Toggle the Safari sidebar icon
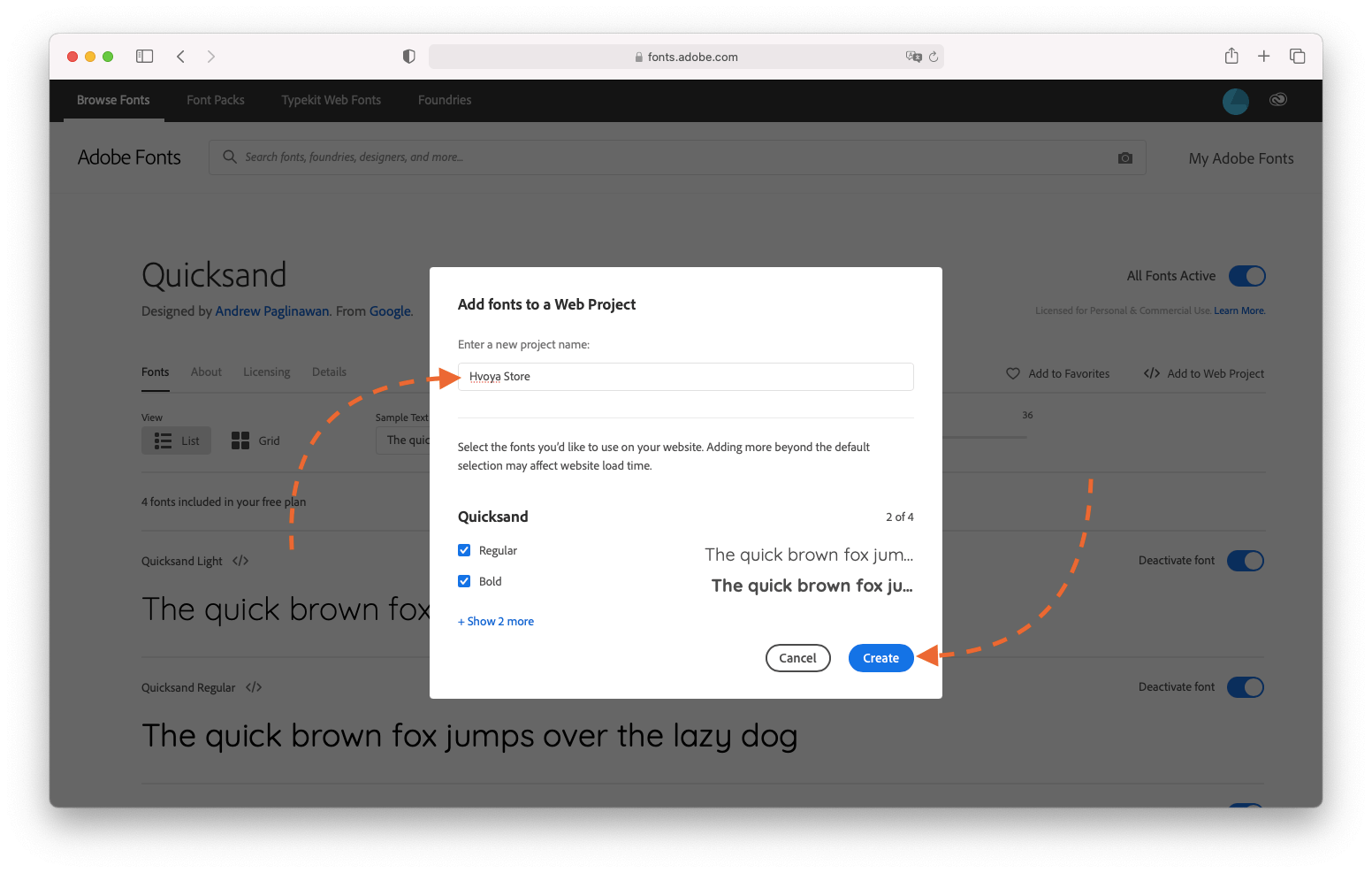Screen dimensions: 1372x873 pos(145,57)
